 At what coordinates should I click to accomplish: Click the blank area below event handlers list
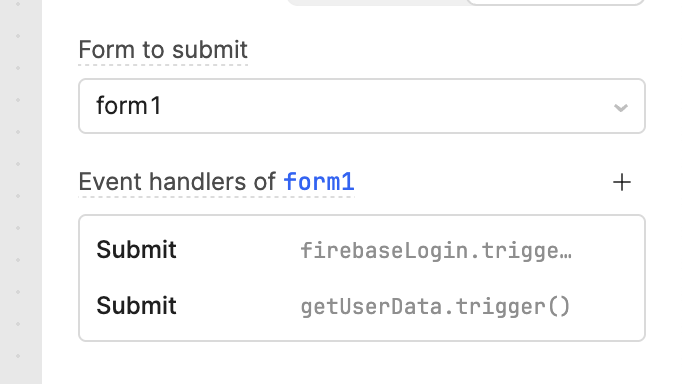pos(362,363)
